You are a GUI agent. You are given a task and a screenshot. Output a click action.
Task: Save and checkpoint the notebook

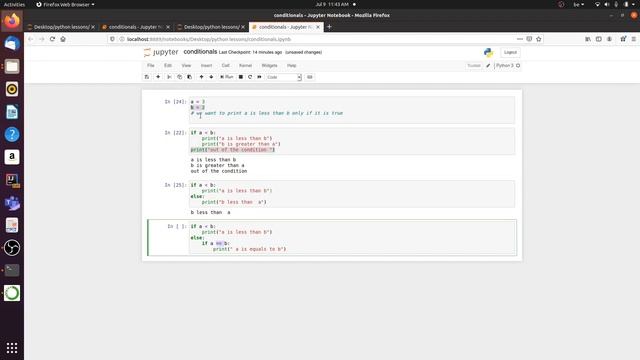pyautogui.click(x=147, y=77)
